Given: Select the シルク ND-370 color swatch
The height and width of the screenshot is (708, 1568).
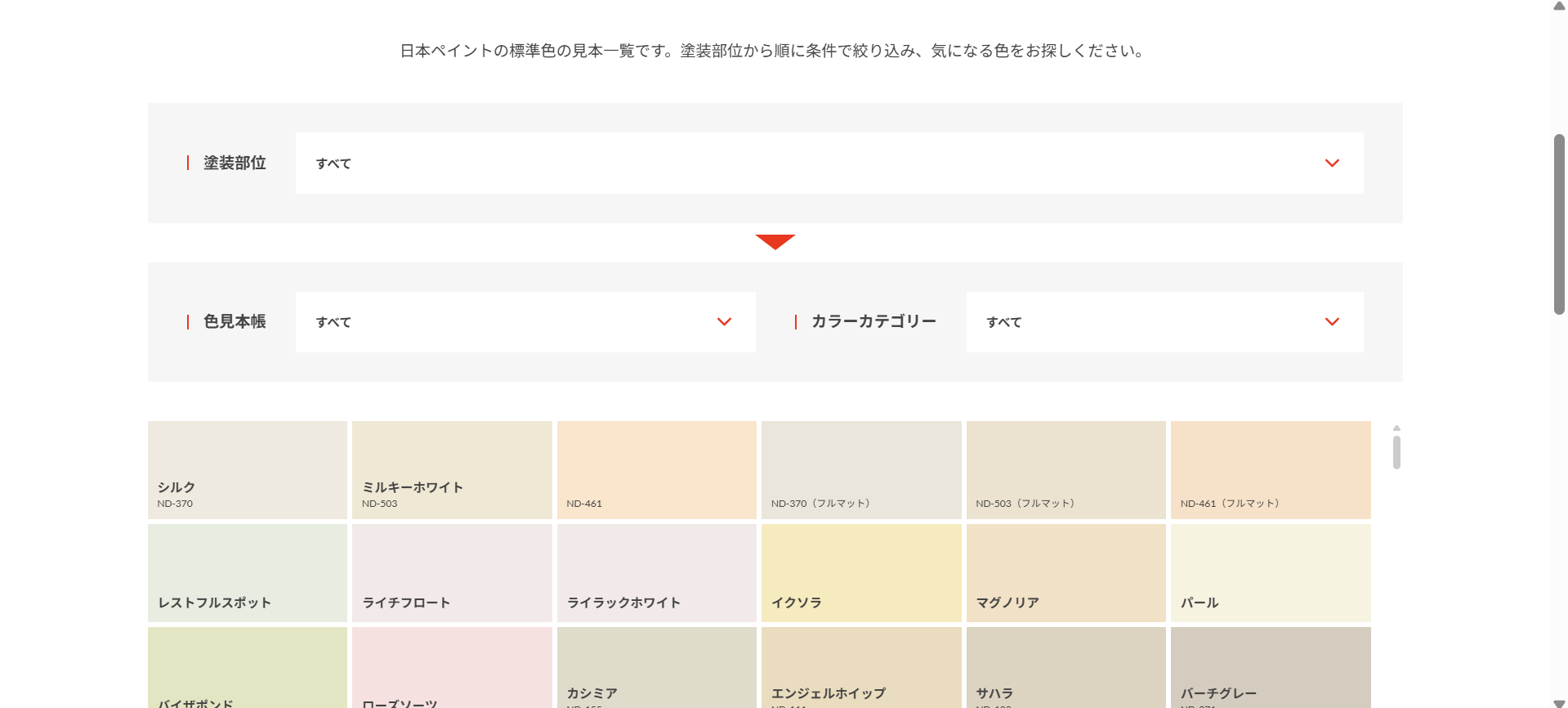Looking at the screenshot, I should 248,470.
